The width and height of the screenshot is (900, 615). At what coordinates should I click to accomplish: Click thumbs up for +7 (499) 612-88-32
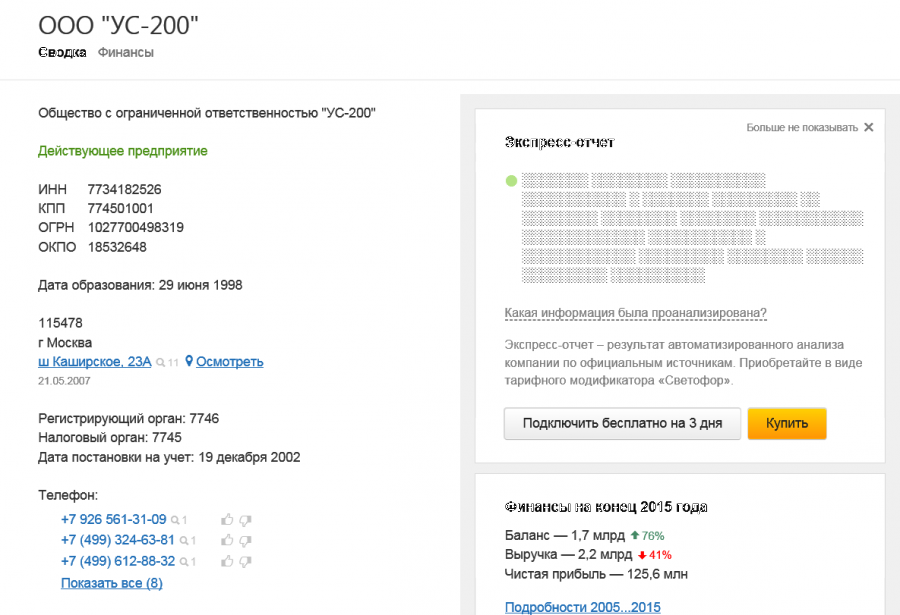pos(227,562)
